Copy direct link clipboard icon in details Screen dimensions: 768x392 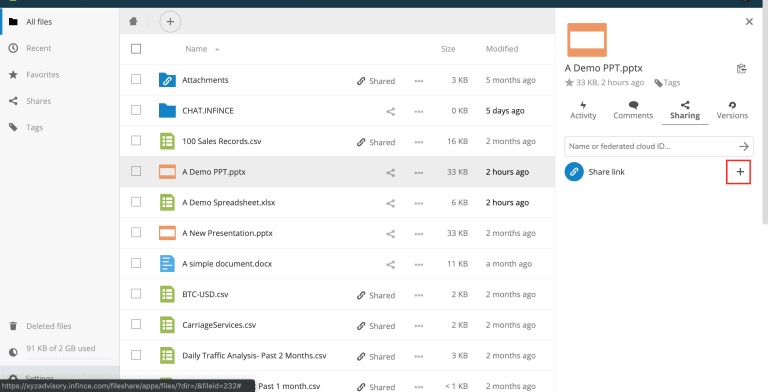[x=742, y=69]
